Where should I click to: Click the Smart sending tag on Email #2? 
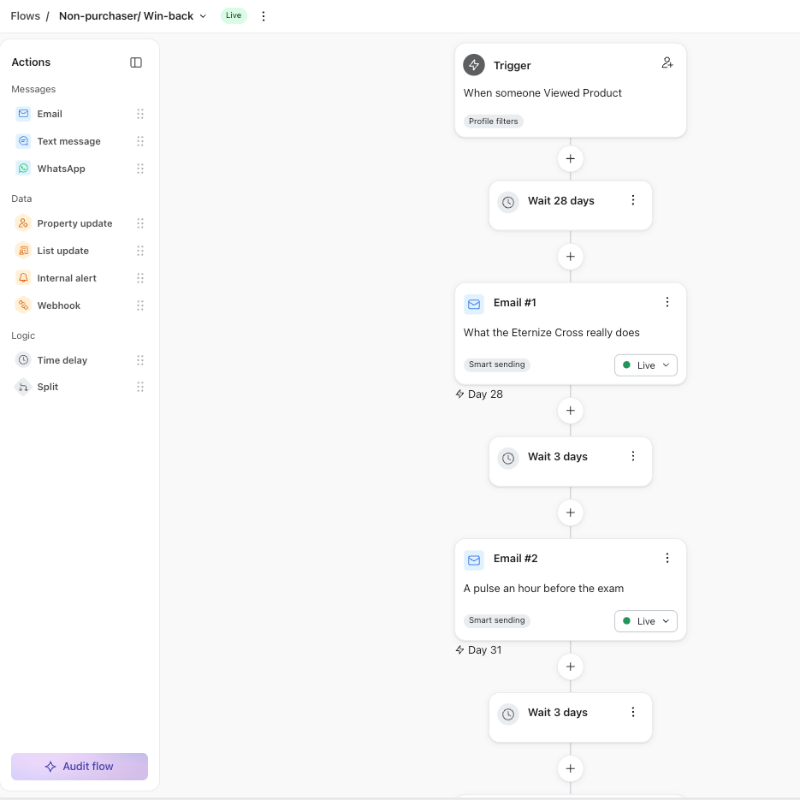tap(497, 620)
